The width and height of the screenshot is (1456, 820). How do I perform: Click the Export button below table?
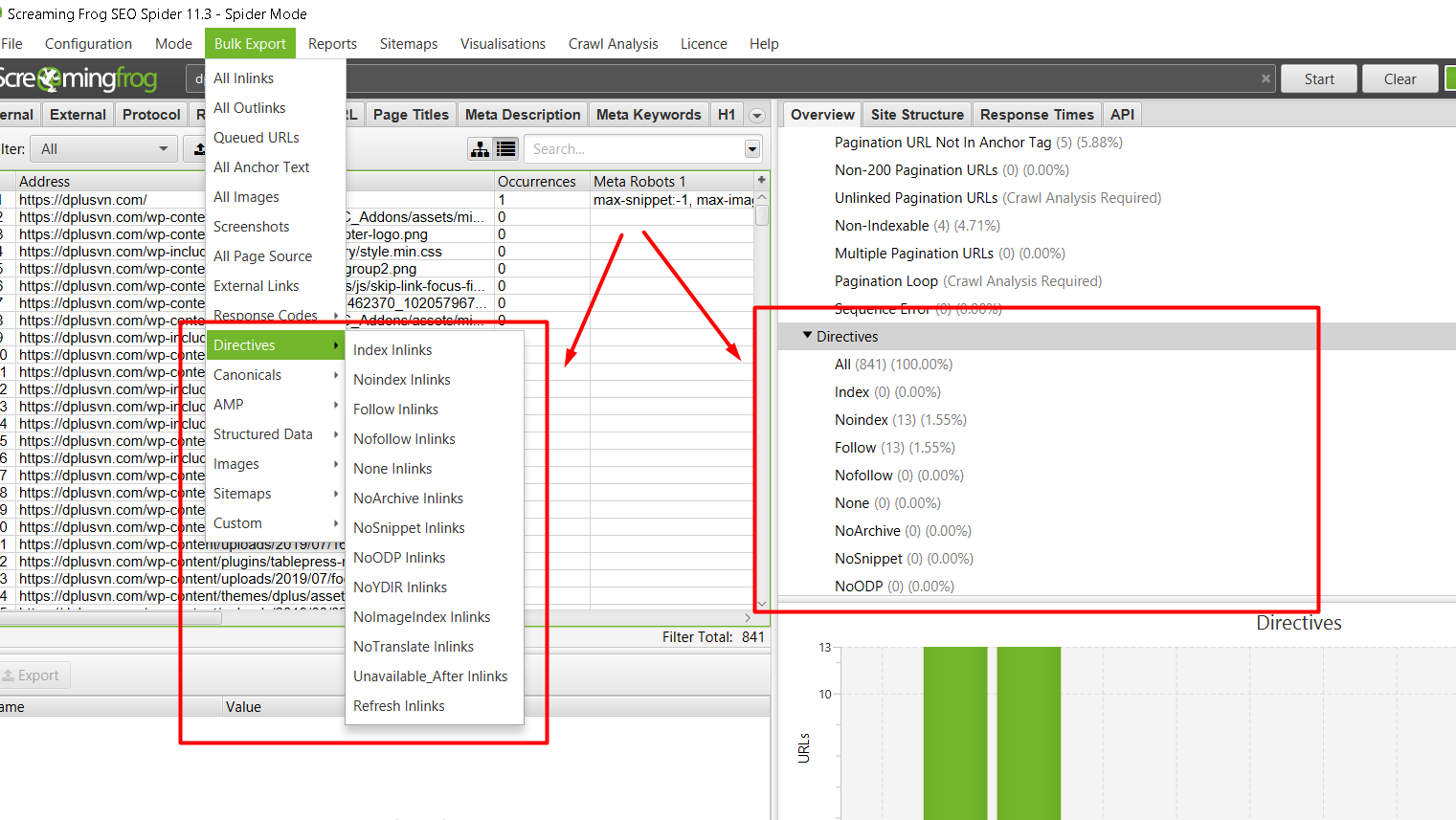coord(34,676)
